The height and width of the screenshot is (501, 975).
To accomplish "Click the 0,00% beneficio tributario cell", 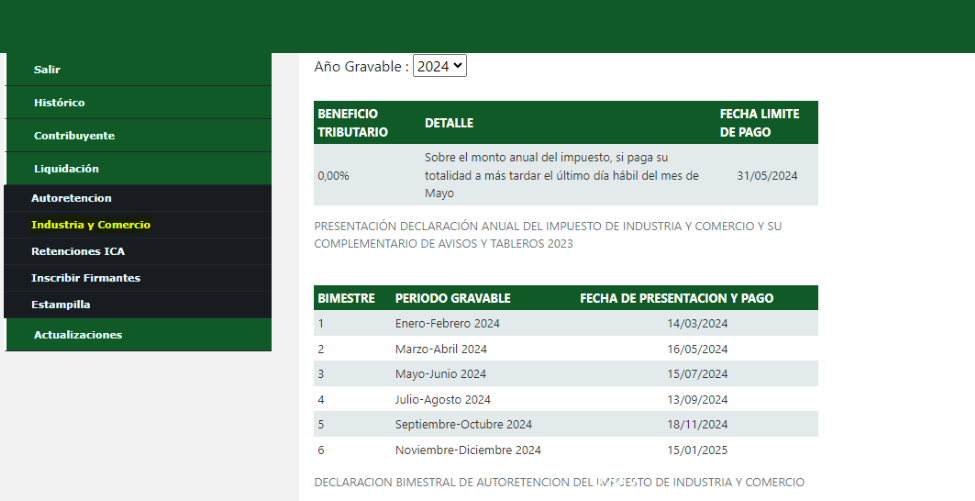I will pyautogui.click(x=333, y=176).
